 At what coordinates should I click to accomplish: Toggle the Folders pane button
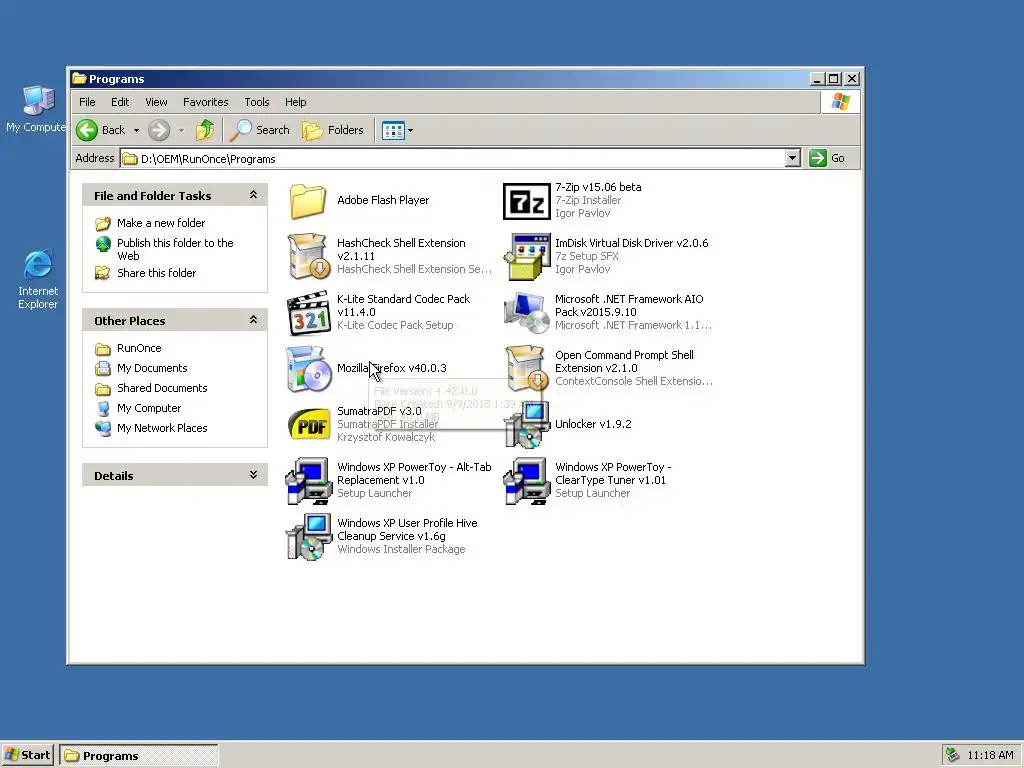[x=332, y=130]
